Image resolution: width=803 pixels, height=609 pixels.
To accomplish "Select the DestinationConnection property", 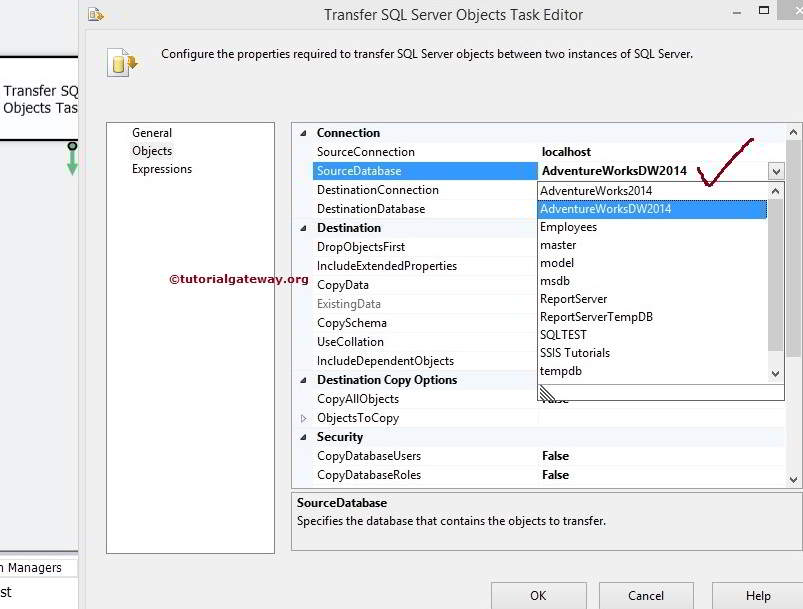I will click(425, 190).
